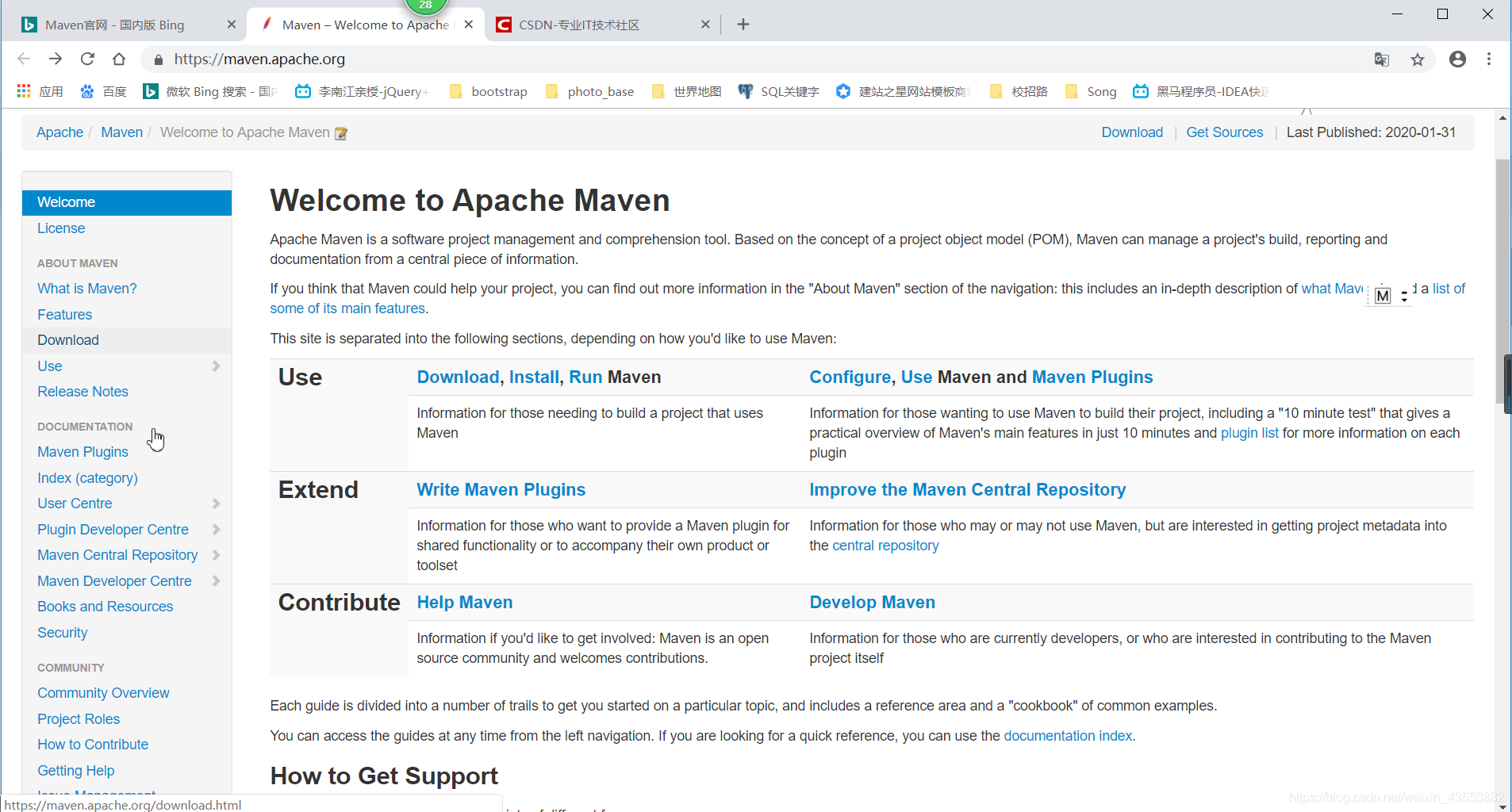
Task: Expand the Use submenu chevron
Action: [217, 366]
